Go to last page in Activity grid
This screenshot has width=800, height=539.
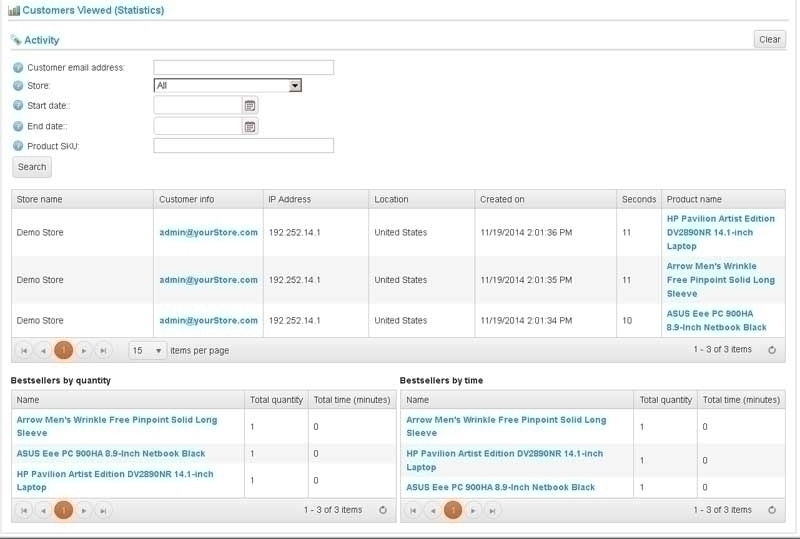103,351
